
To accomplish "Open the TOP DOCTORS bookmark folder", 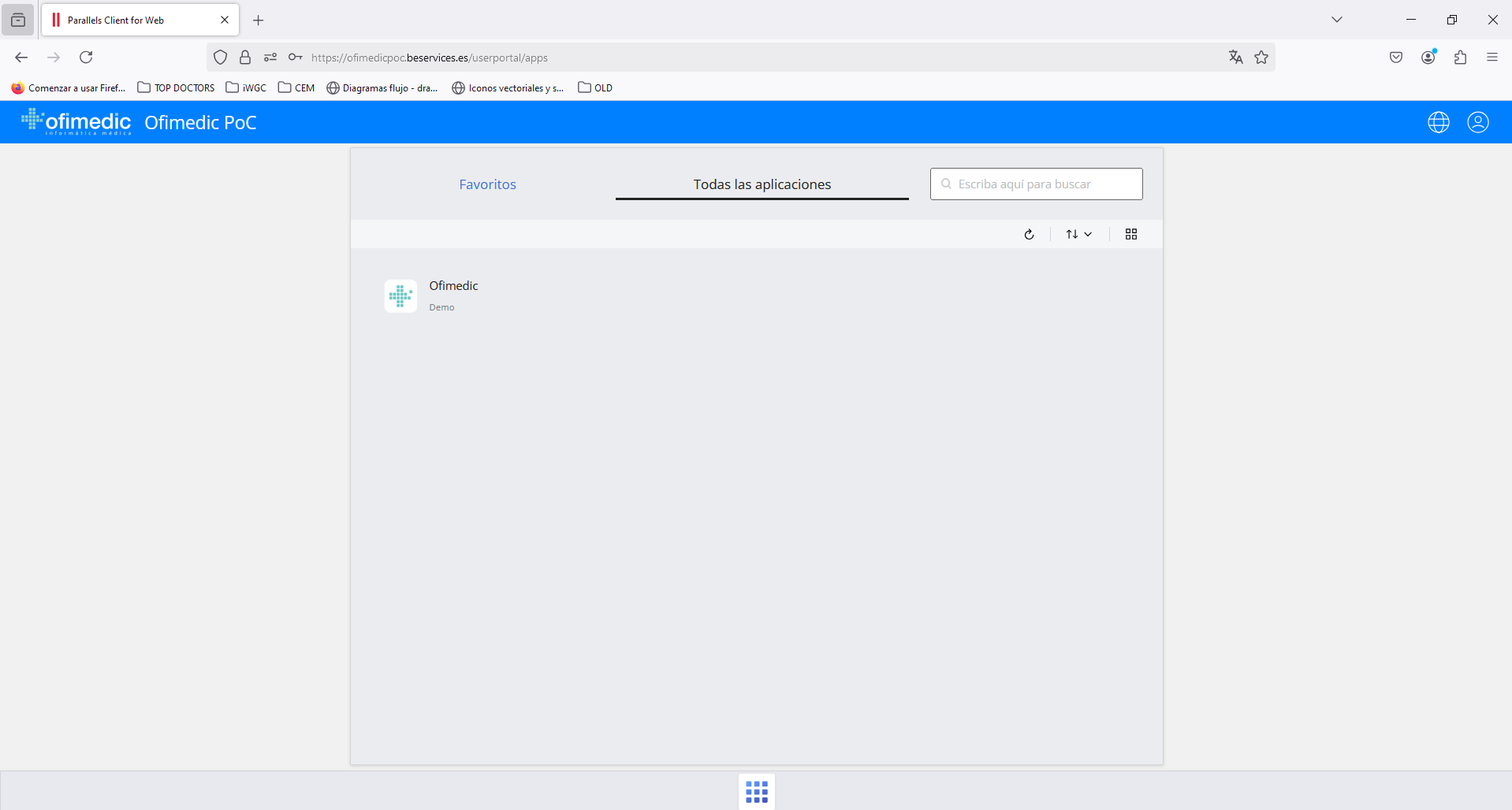I will tap(176, 87).
